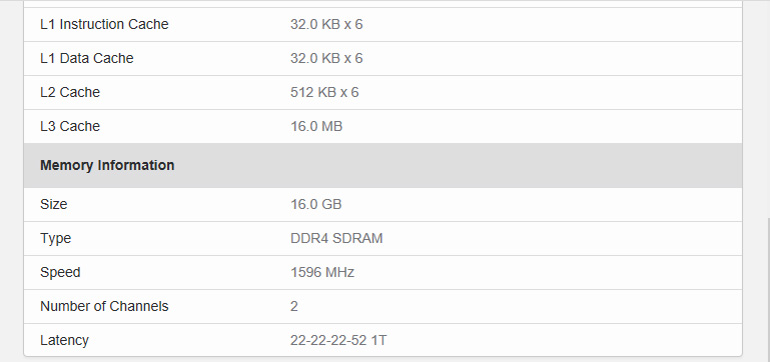Click the 1596 MHz speed value
The height and width of the screenshot is (362, 770).
click(x=322, y=272)
